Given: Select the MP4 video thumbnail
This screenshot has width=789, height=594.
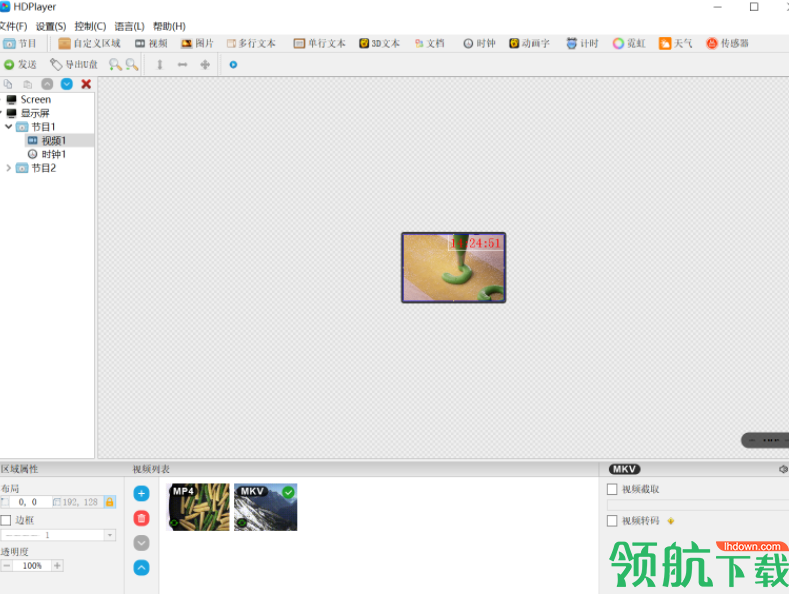Looking at the screenshot, I should tap(198, 507).
